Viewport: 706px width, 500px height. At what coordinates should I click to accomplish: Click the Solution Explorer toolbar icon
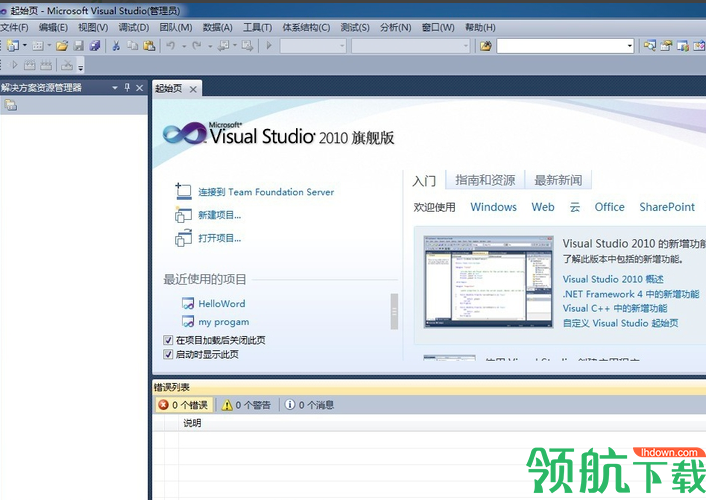(649, 45)
